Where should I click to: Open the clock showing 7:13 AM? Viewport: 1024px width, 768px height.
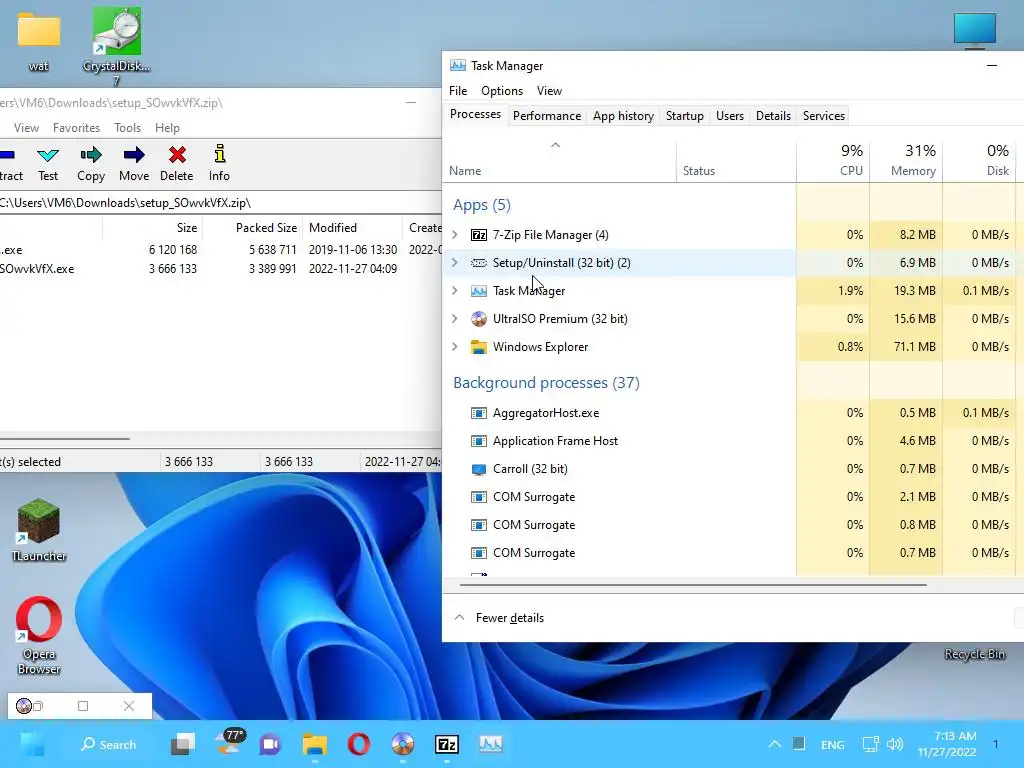pyautogui.click(x=947, y=744)
